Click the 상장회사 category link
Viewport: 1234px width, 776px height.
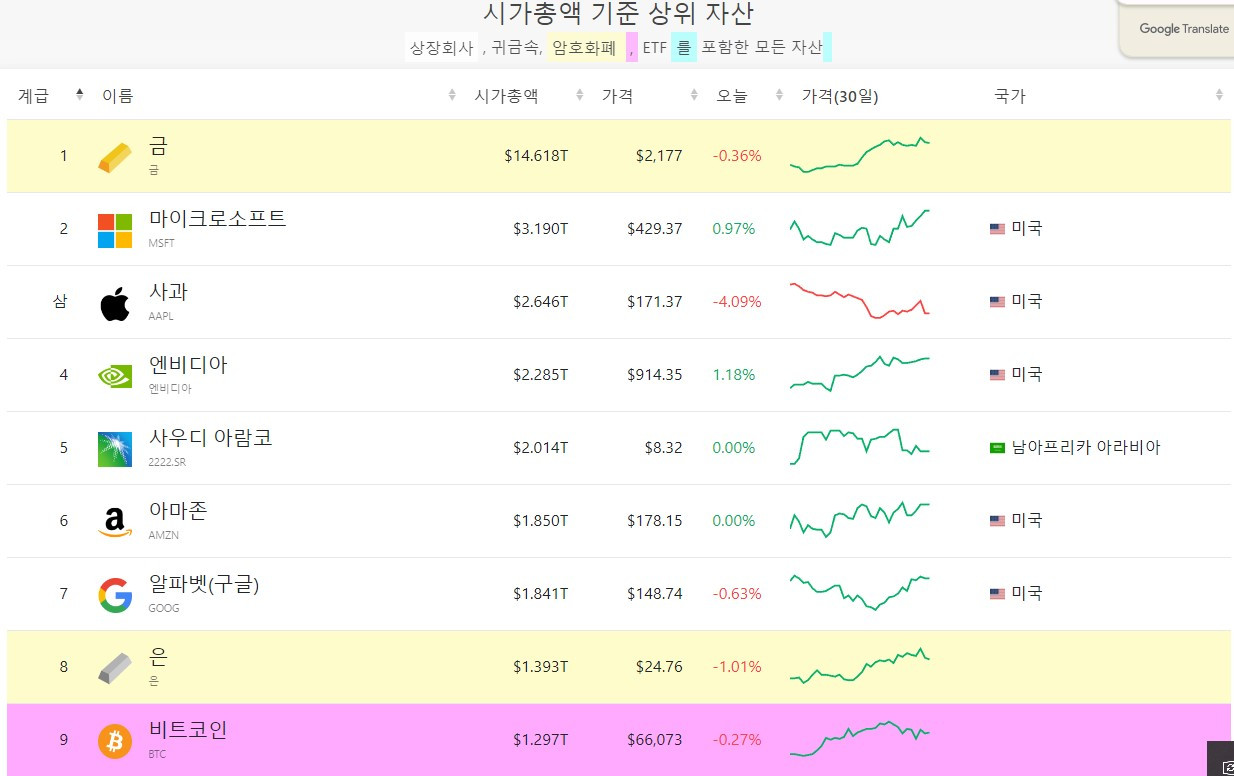(x=441, y=47)
